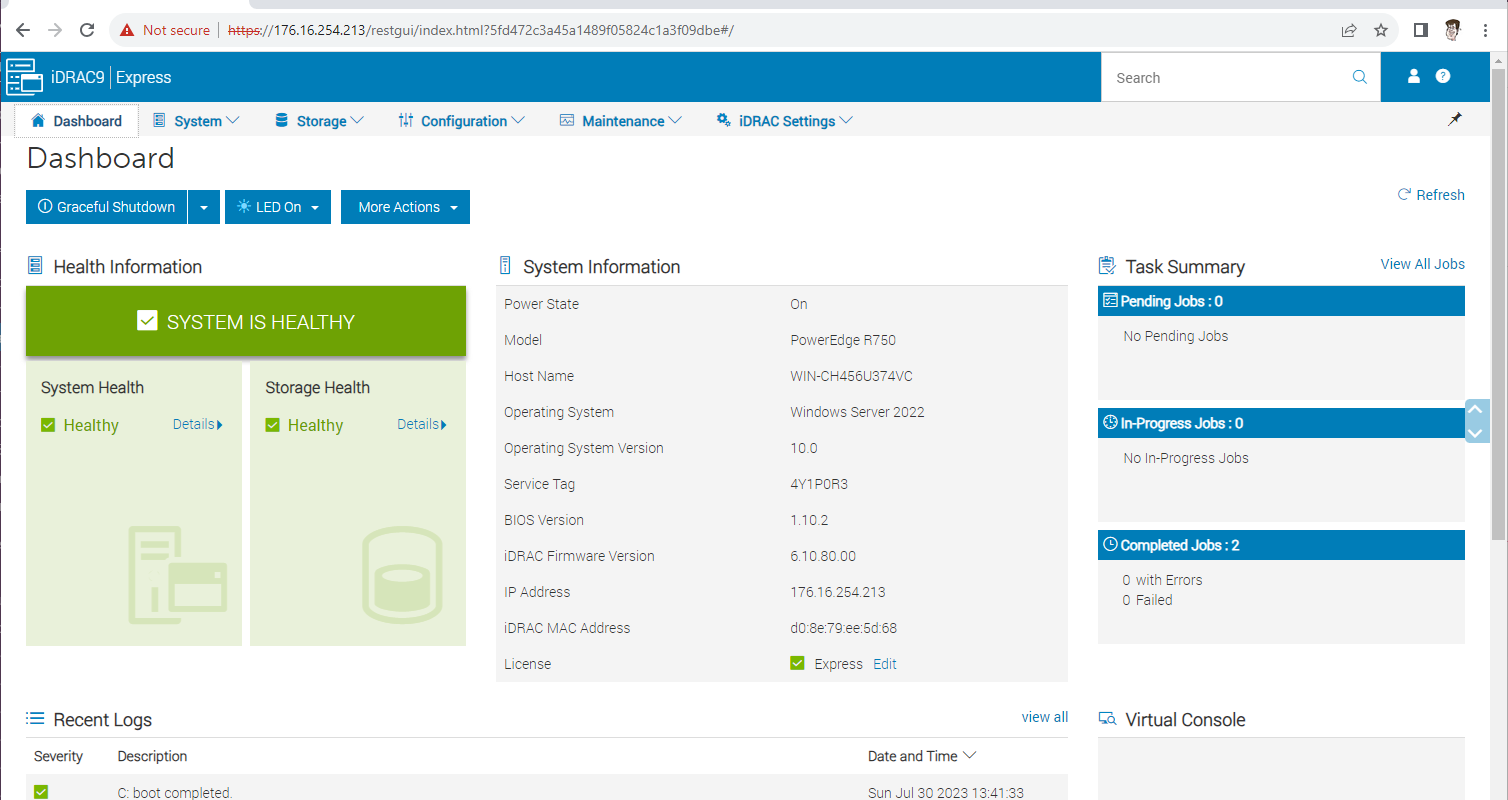Click the browser share page icon
1508x800 pixels.
tap(1349, 30)
